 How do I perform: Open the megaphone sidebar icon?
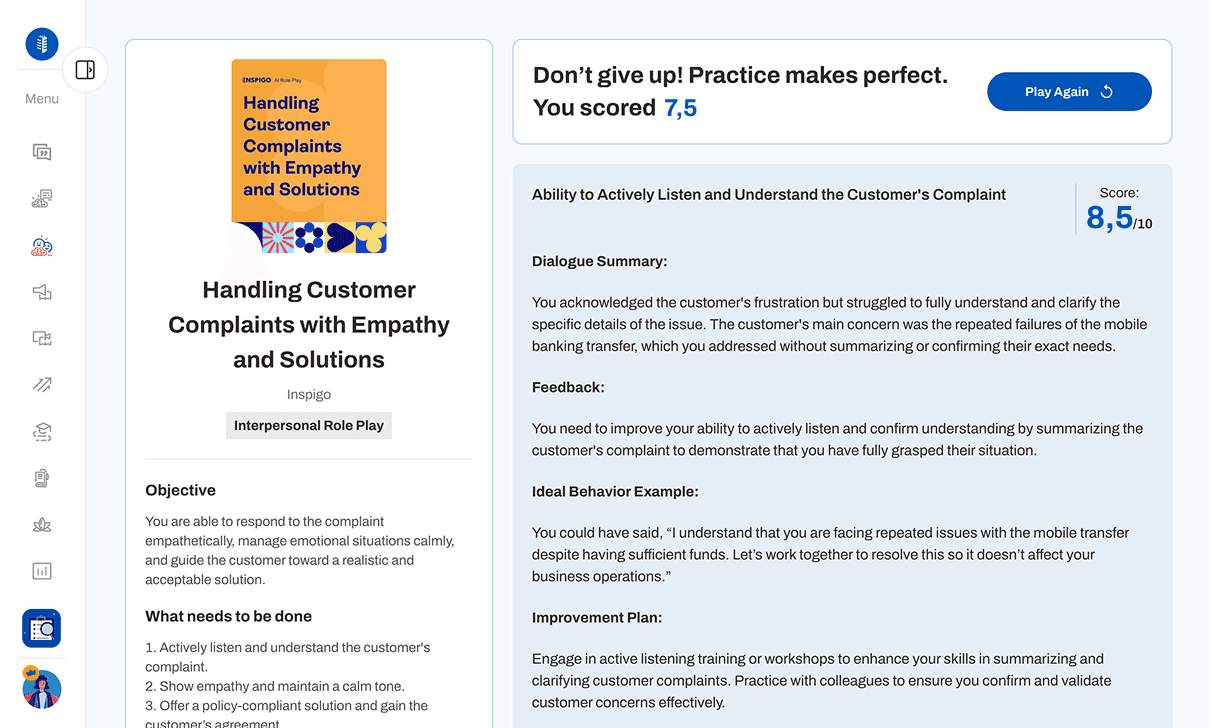pyautogui.click(x=42, y=292)
